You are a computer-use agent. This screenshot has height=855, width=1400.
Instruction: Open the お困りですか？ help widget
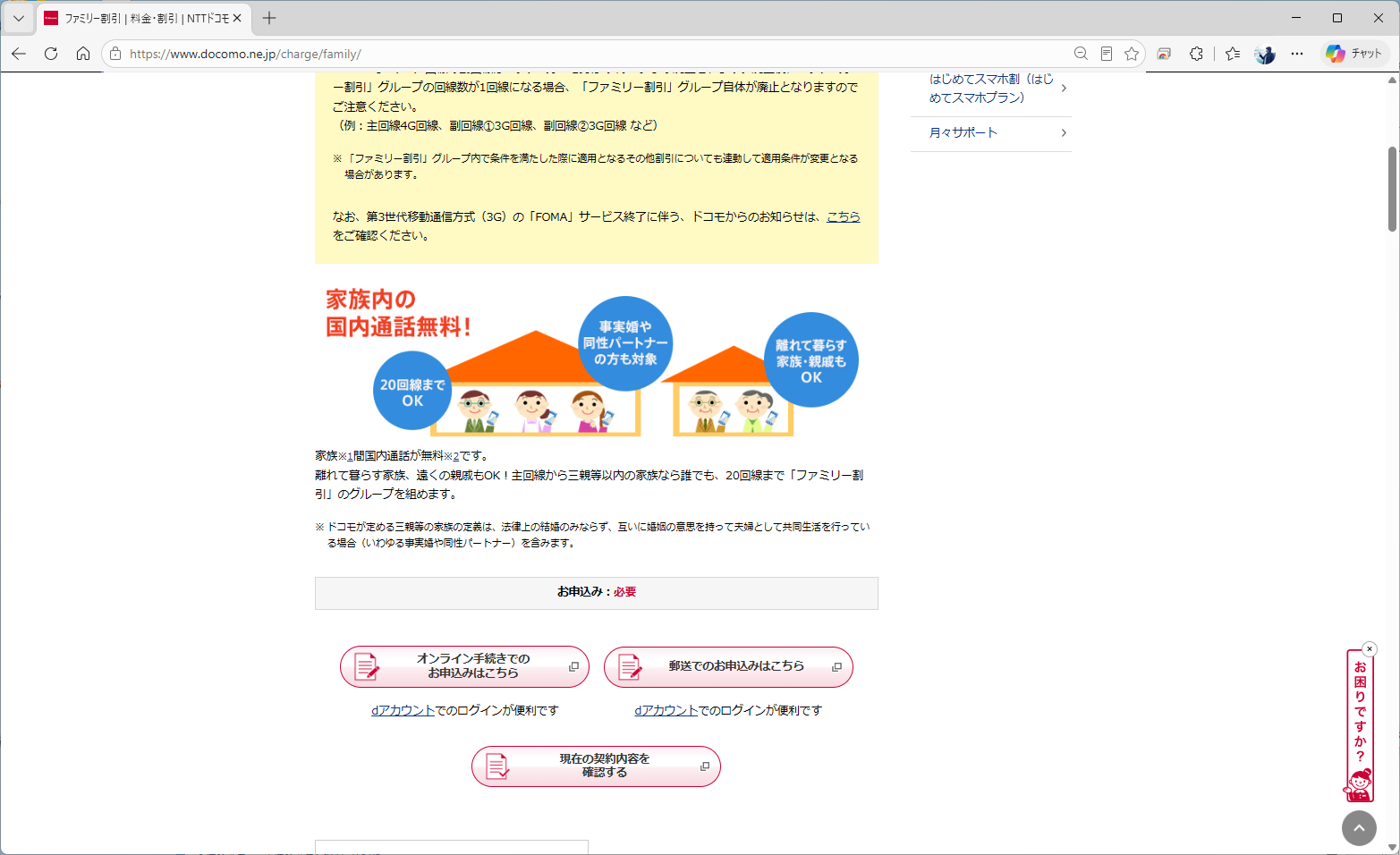pos(1360,725)
